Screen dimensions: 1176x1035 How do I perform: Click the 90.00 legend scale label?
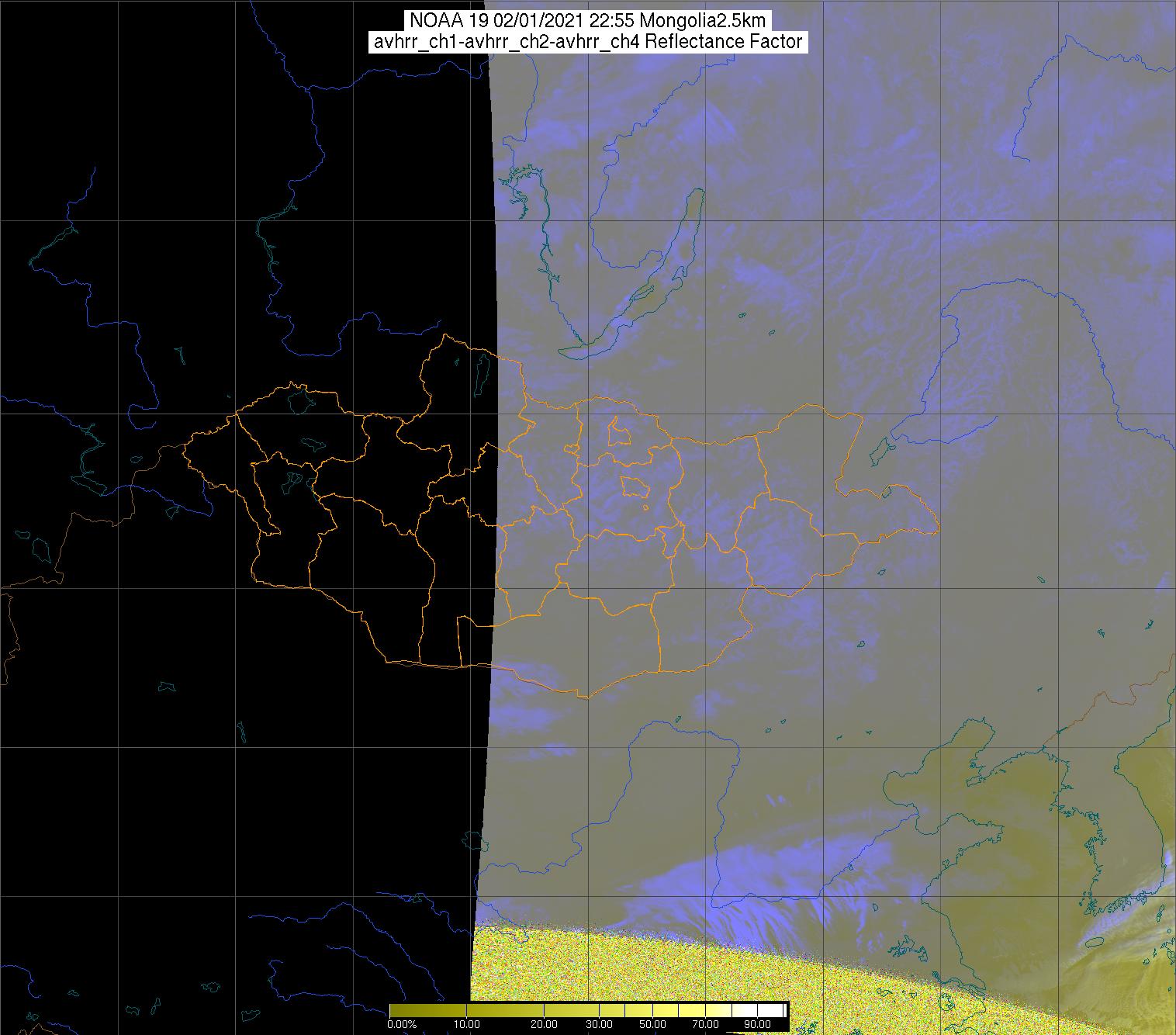(x=756, y=1025)
